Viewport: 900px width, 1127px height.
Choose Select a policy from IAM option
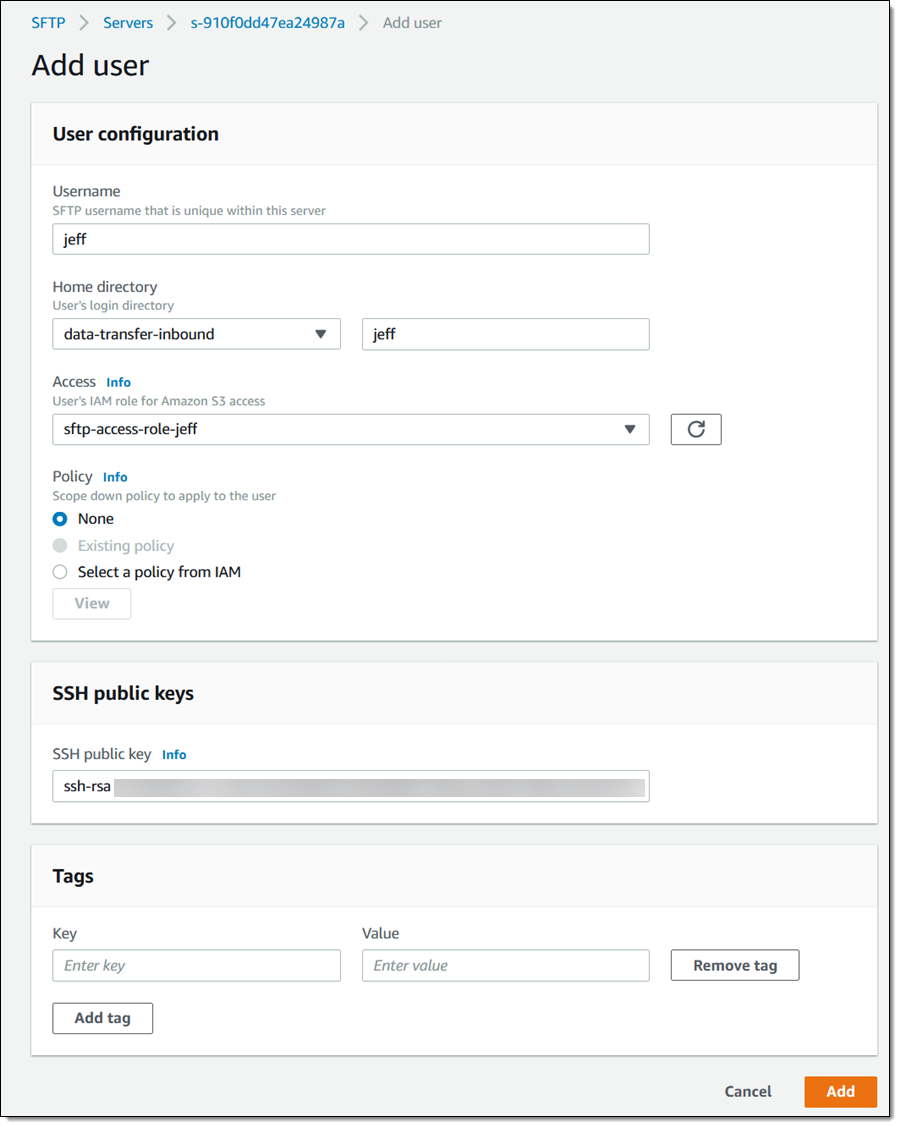(60, 572)
